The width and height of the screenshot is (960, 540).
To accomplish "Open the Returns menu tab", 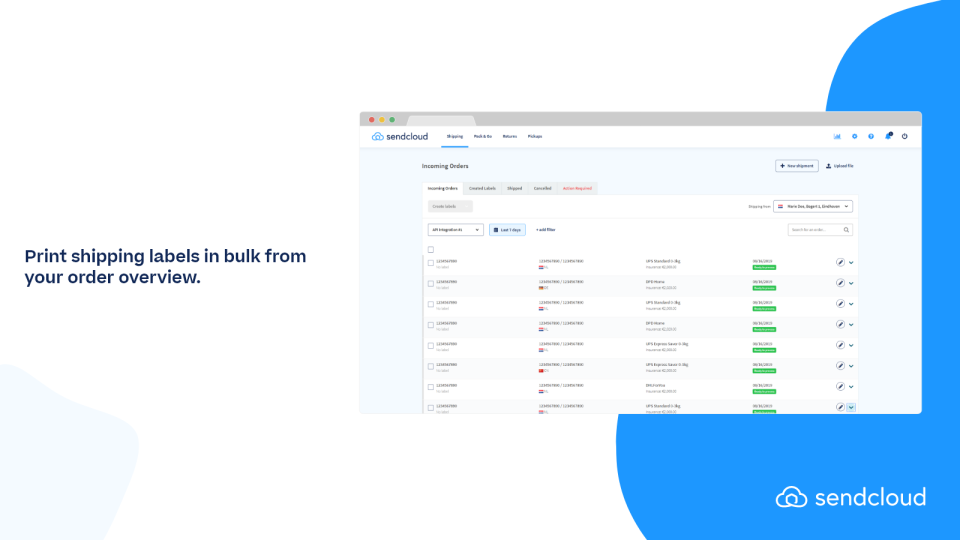I will 509,137.
